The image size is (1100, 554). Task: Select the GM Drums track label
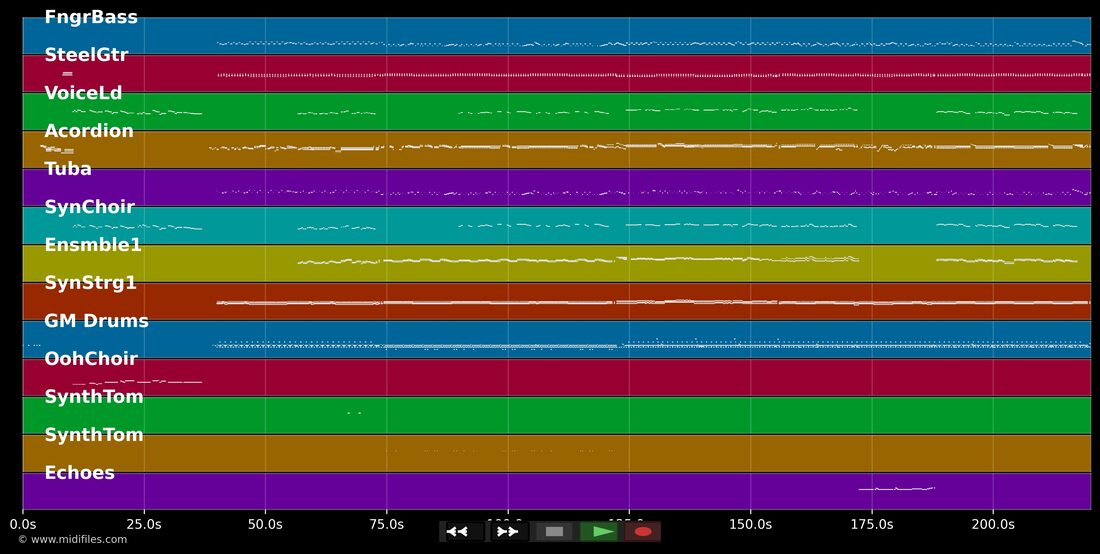point(97,320)
